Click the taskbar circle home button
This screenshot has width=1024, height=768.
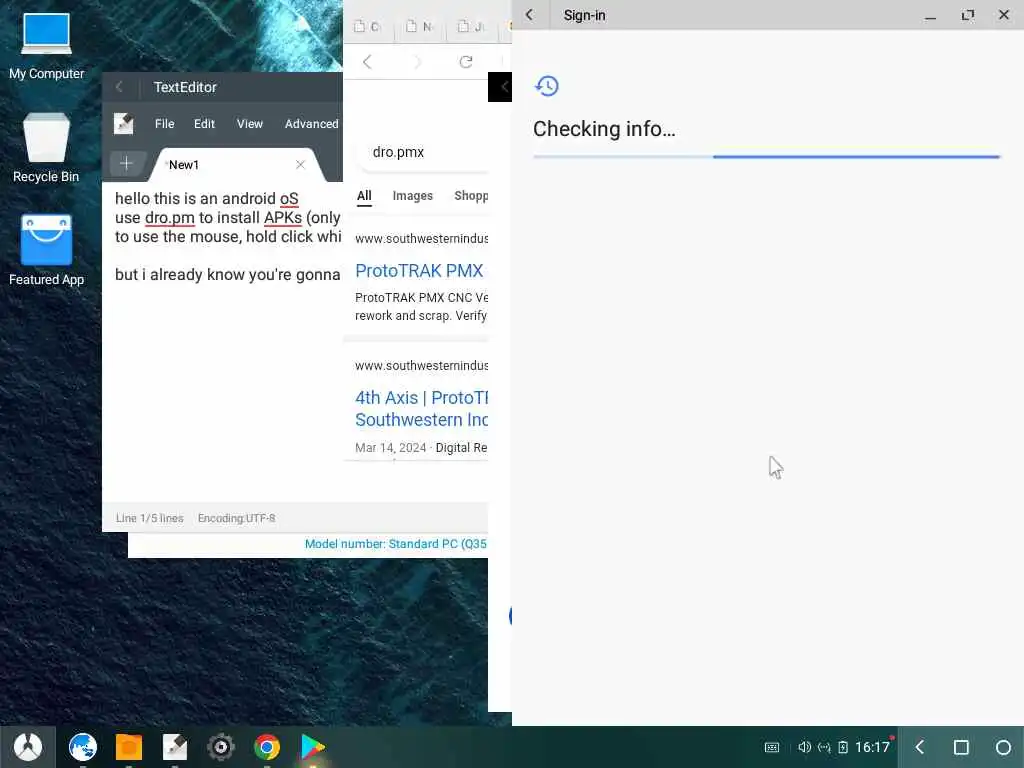click(x=1004, y=747)
